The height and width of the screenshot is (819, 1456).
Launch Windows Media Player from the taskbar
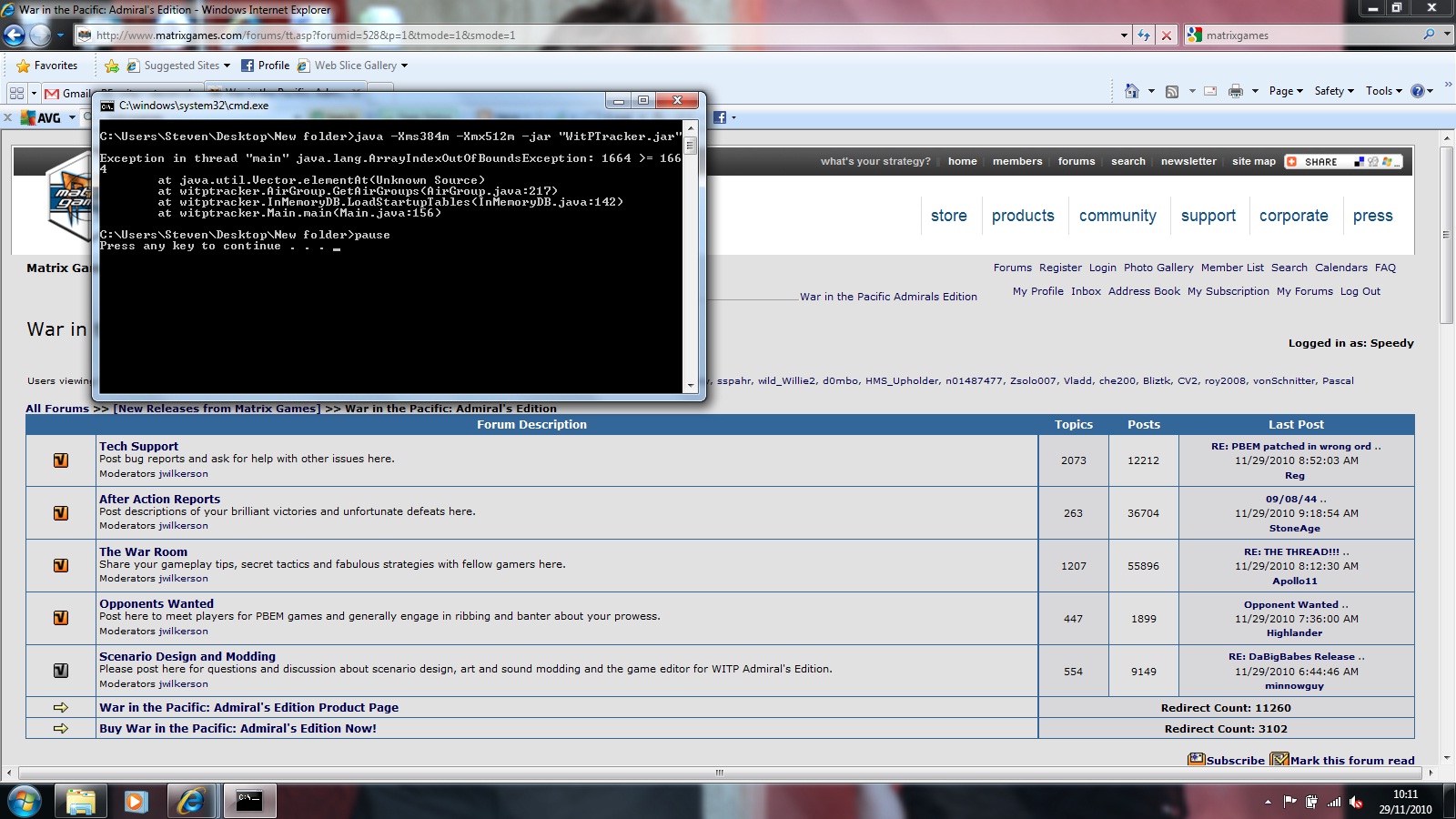pyautogui.click(x=136, y=802)
